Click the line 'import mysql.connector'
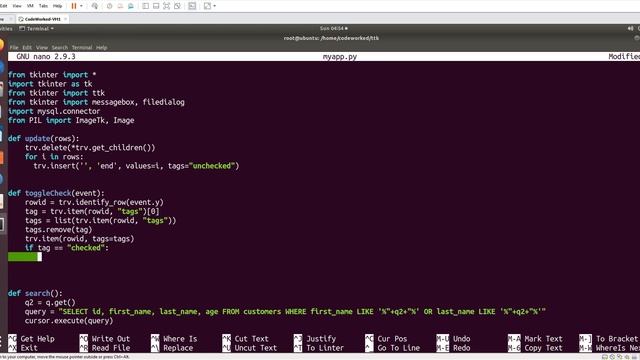 (x=54, y=111)
